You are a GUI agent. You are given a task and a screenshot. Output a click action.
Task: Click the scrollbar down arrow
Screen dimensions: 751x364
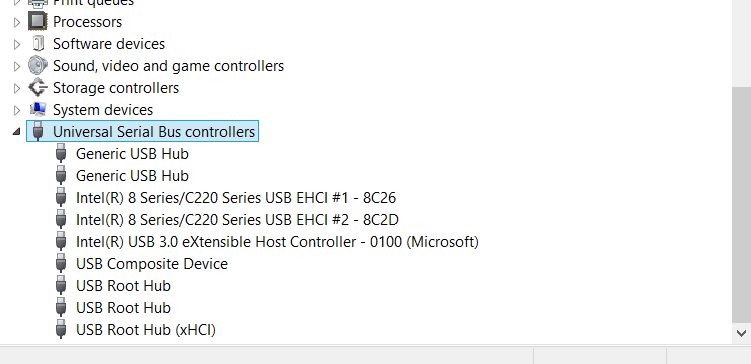[741, 333]
